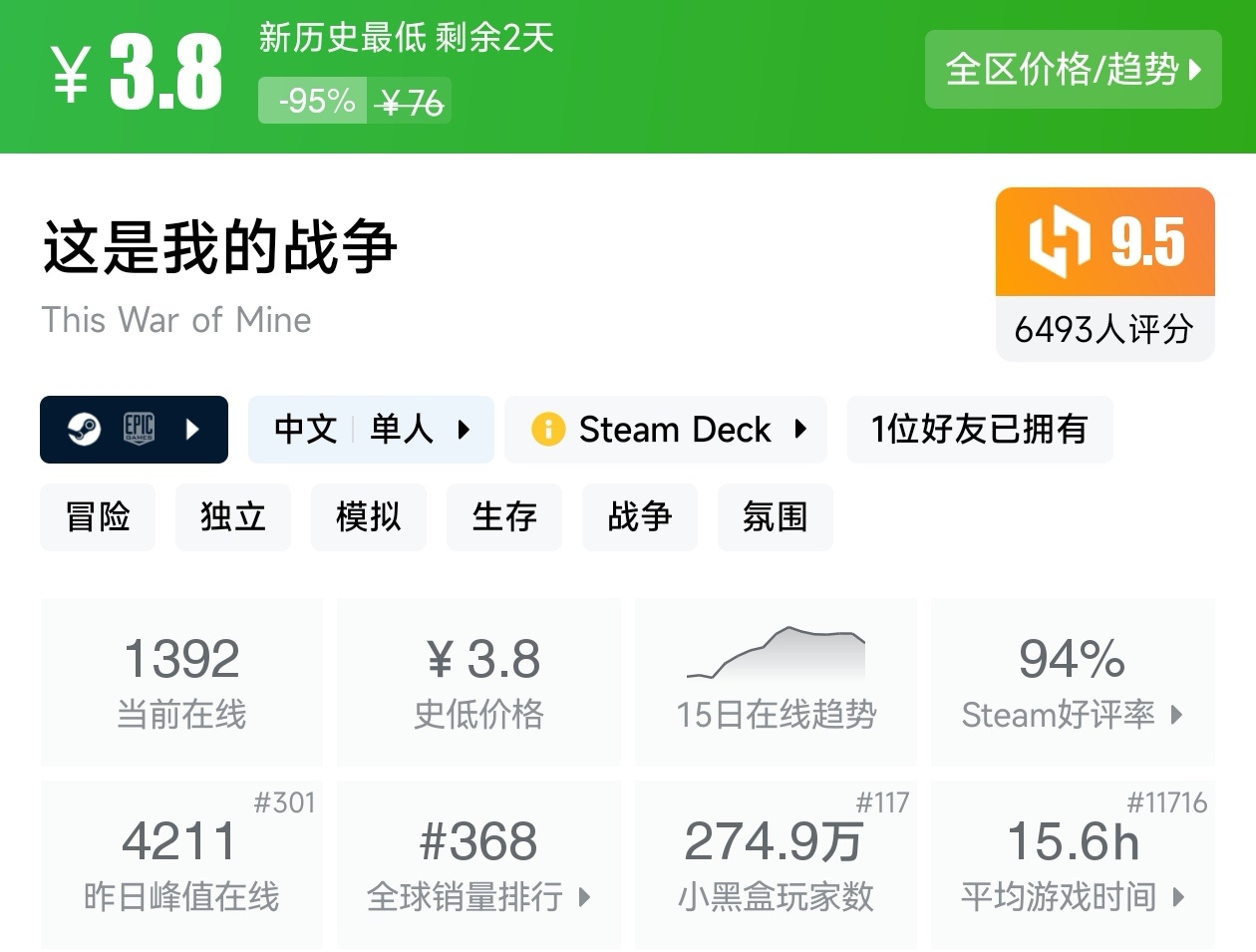
Task: Select the 战争 genre tag
Action: coord(640,517)
